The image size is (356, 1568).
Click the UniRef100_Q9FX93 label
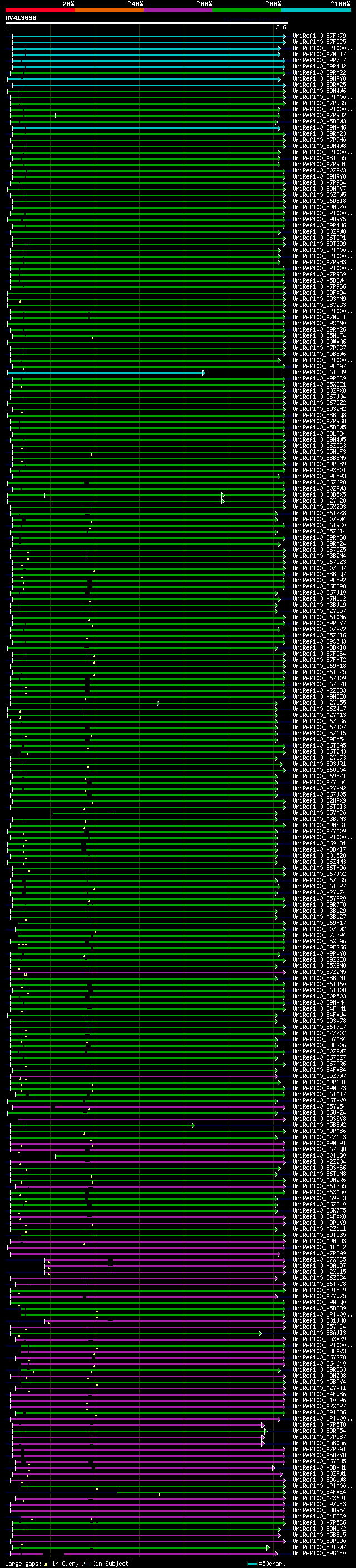coord(319,477)
